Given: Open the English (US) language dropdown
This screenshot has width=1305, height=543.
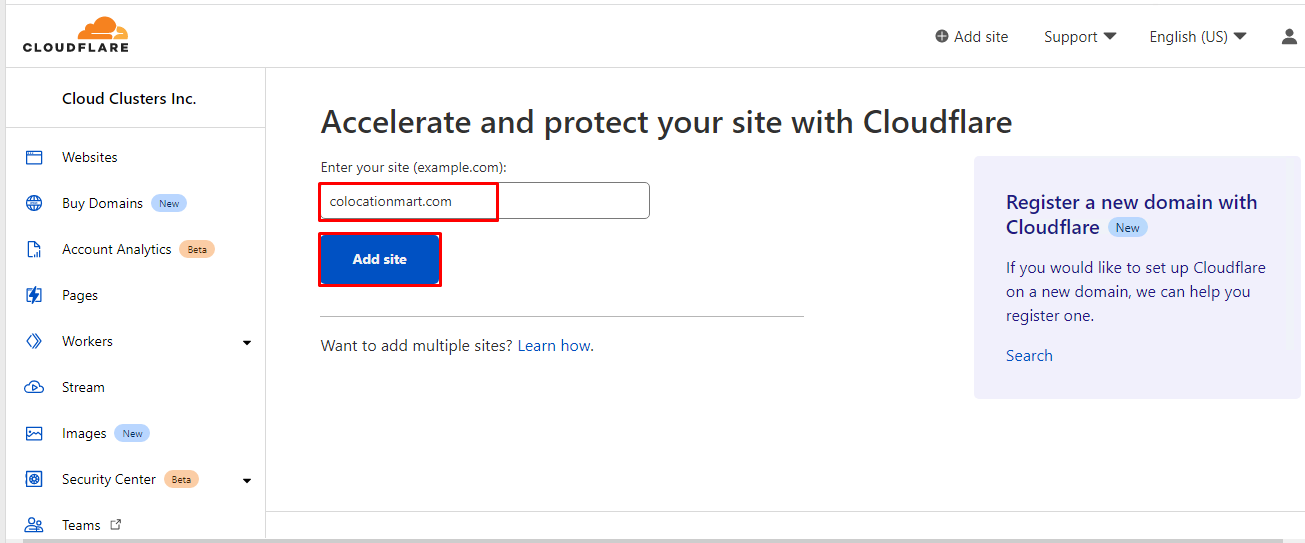Looking at the screenshot, I should pyautogui.click(x=1197, y=36).
